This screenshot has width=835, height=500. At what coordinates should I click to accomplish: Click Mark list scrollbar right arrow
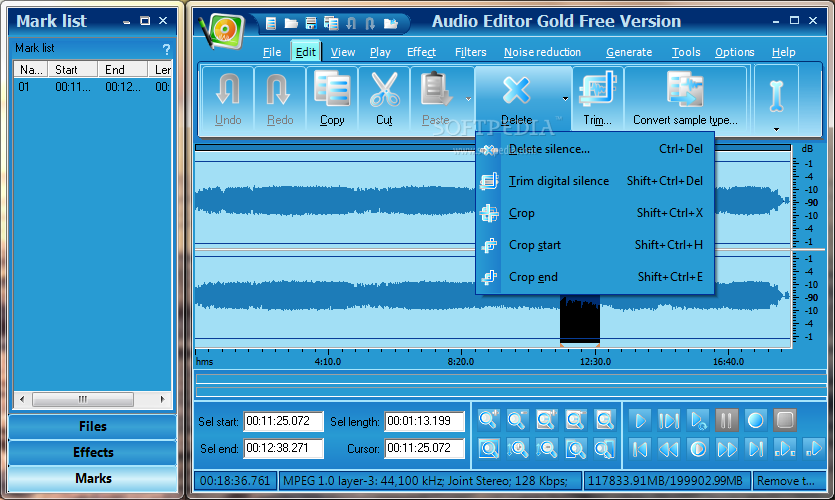(x=162, y=399)
